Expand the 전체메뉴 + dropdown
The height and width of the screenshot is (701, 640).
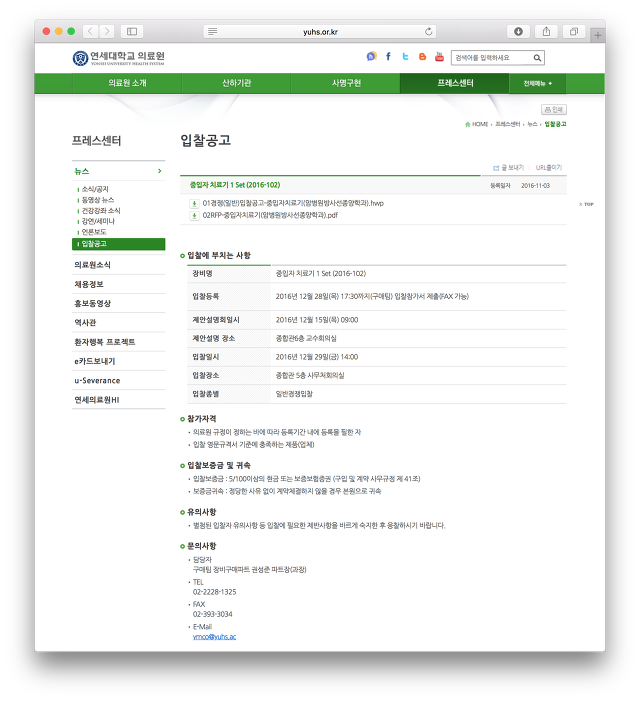tap(538, 83)
